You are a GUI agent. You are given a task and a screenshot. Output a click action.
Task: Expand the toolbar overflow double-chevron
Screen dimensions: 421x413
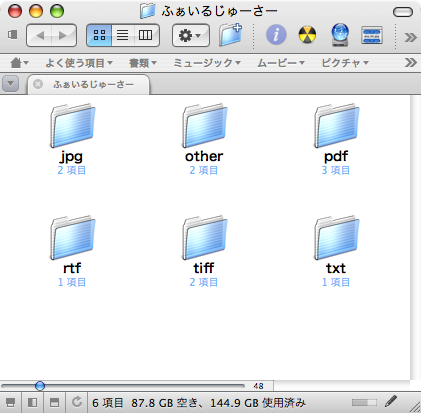(x=410, y=37)
